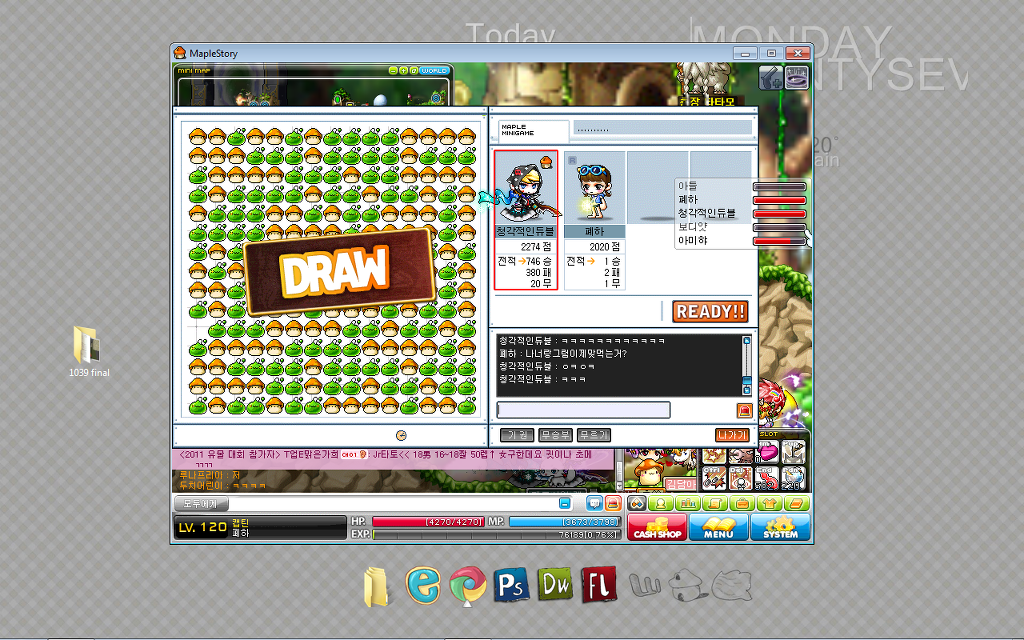This screenshot has width=1024, height=640.
Task: Click the PgUp quick slot skill icon
Action: (x=793, y=452)
